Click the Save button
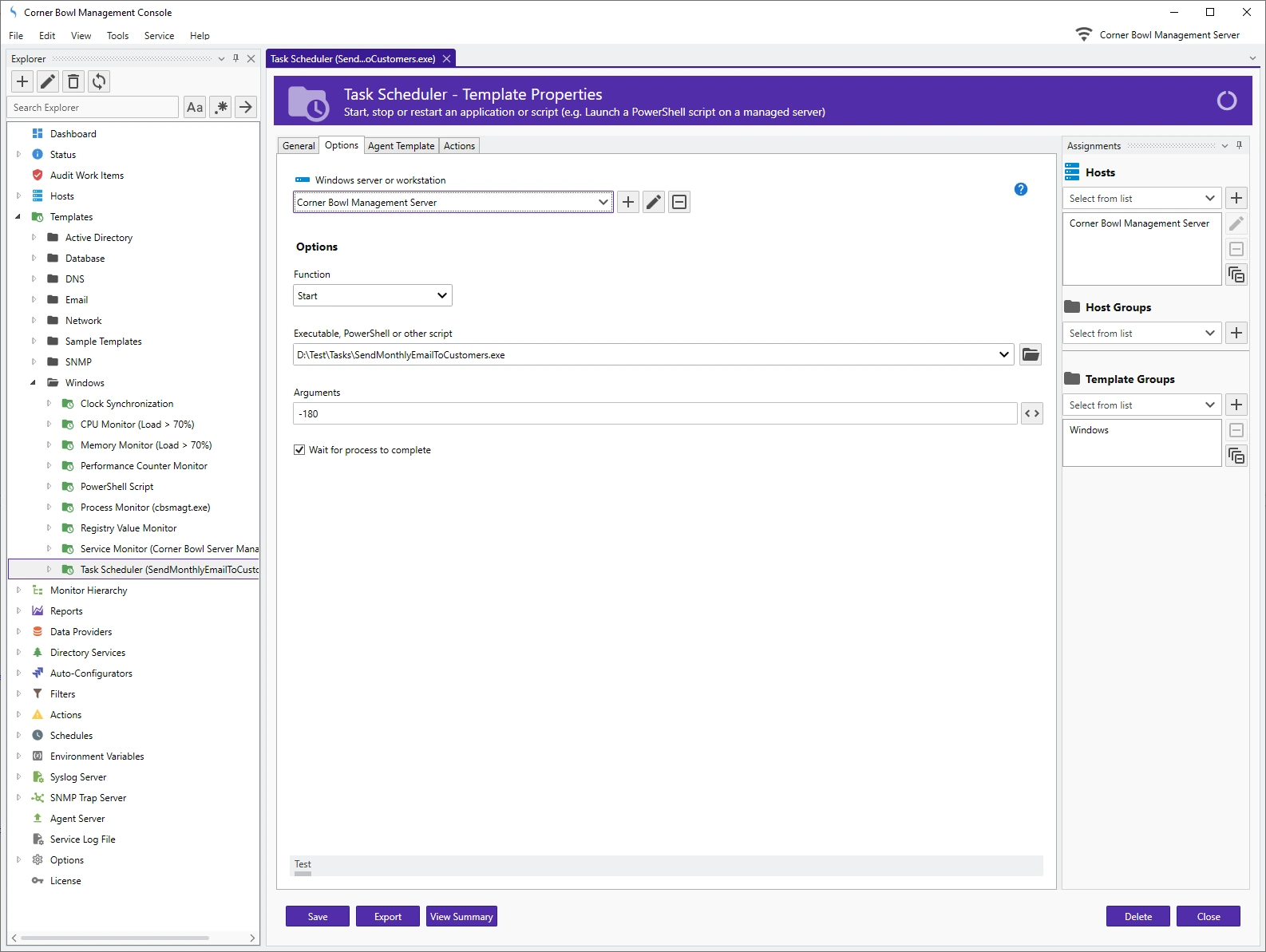 coord(318,917)
